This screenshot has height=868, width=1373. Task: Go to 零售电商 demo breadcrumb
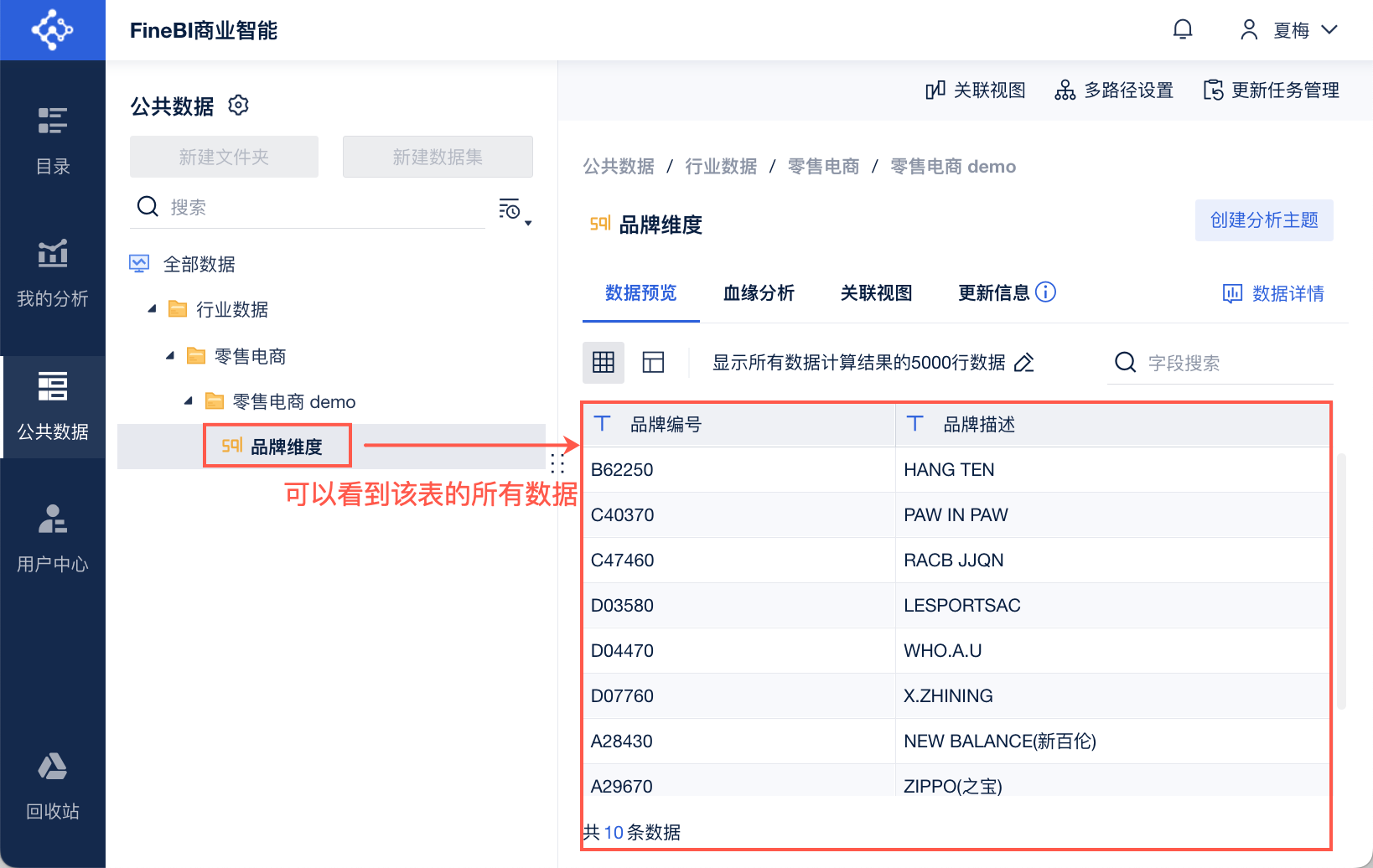click(x=953, y=167)
